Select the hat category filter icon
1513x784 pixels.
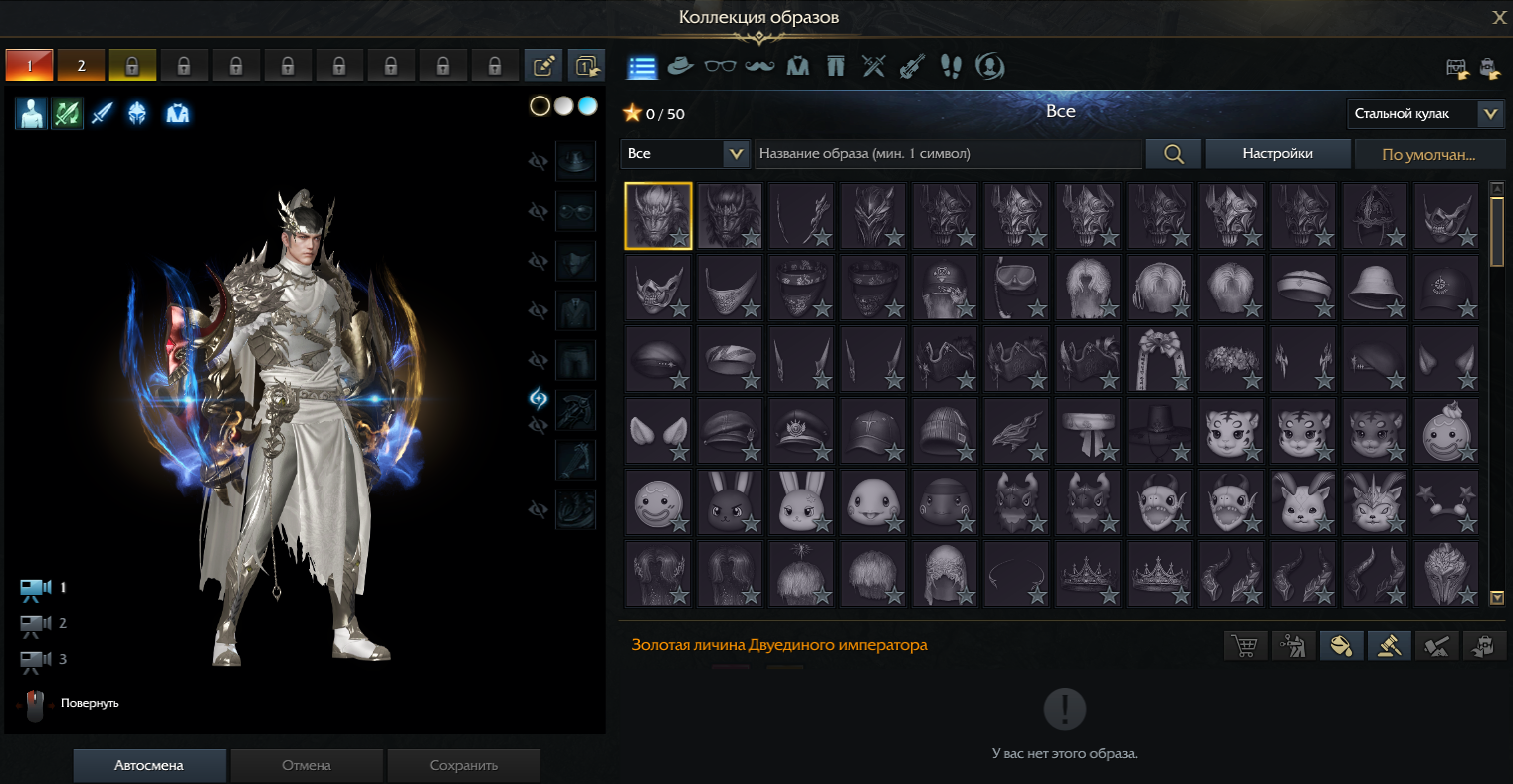pyautogui.click(x=680, y=67)
